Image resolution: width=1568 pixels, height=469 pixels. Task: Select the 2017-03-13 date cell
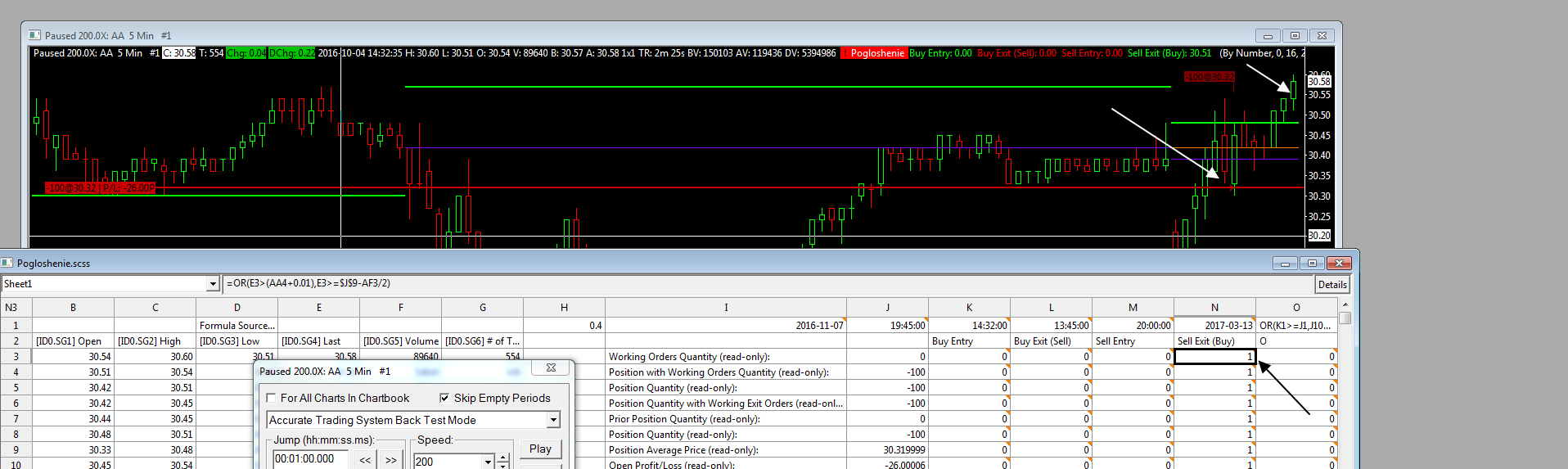1214,326
